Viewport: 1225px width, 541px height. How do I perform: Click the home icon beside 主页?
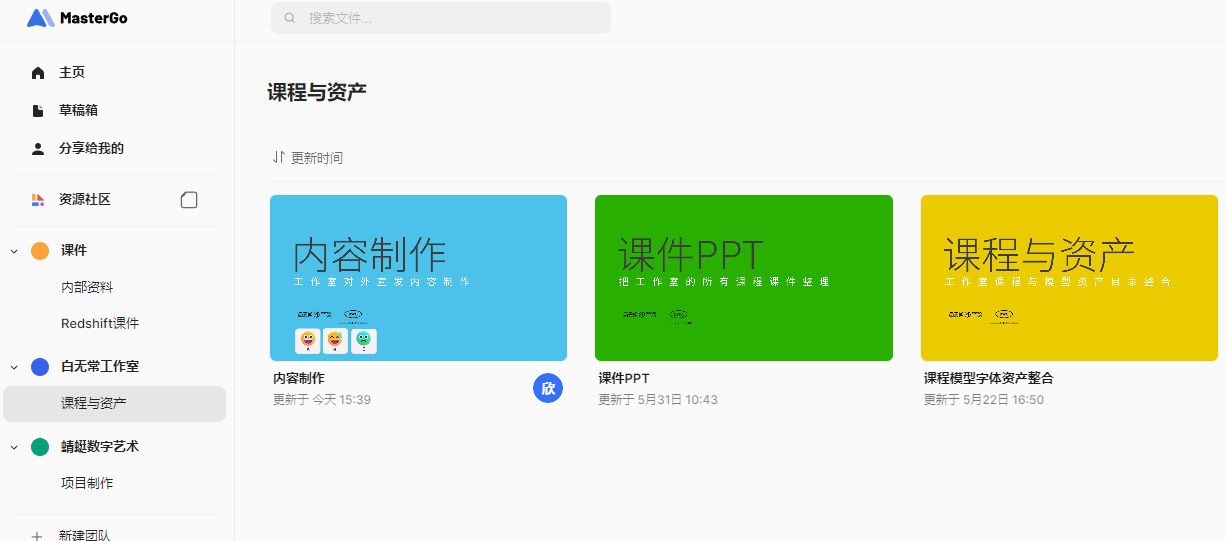38,73
